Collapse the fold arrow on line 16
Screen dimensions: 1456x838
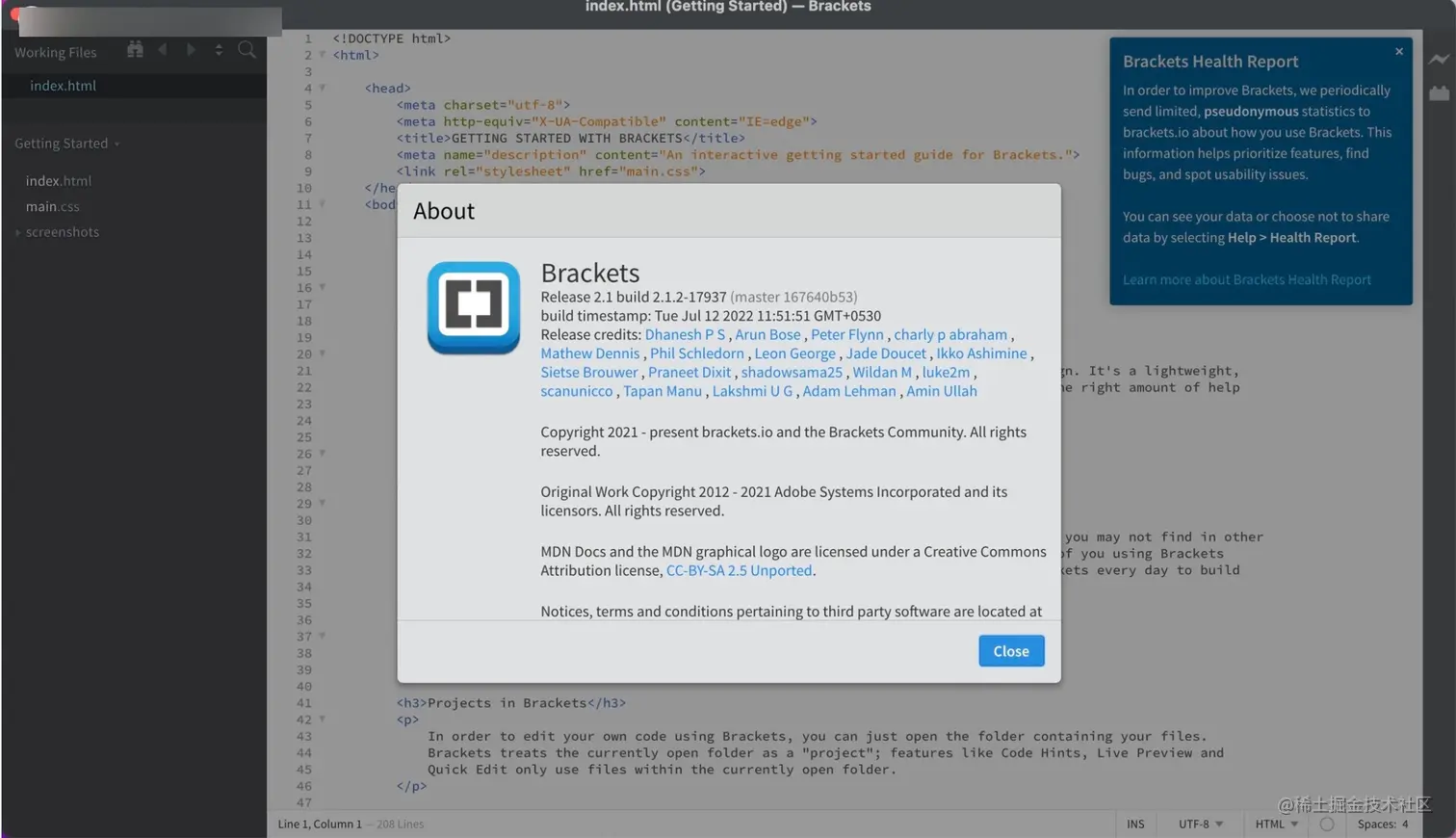pos(323,287)
